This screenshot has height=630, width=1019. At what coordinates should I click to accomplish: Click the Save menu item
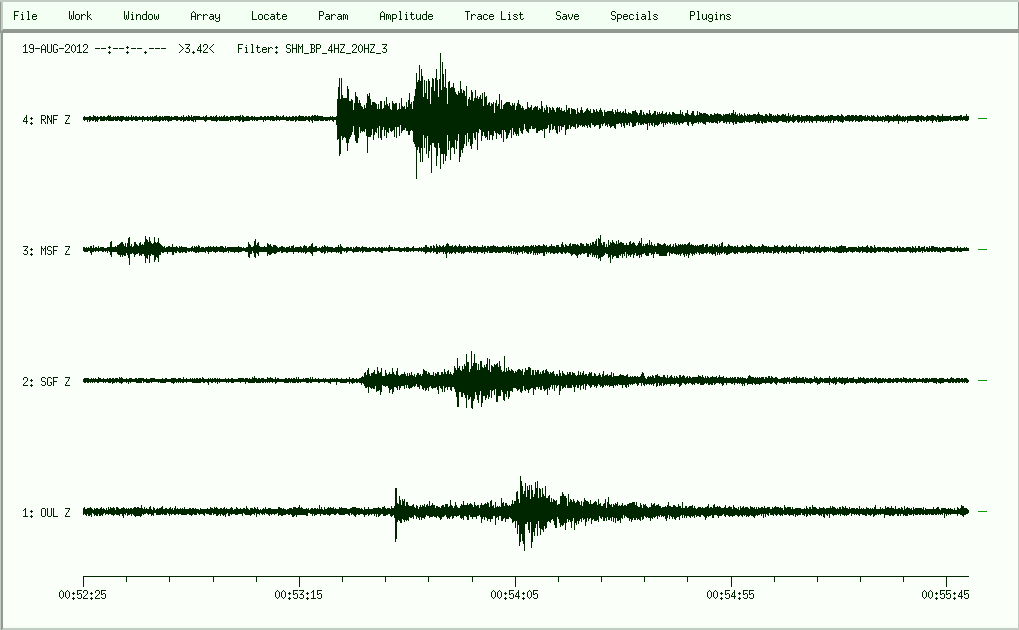coord(567,16)
